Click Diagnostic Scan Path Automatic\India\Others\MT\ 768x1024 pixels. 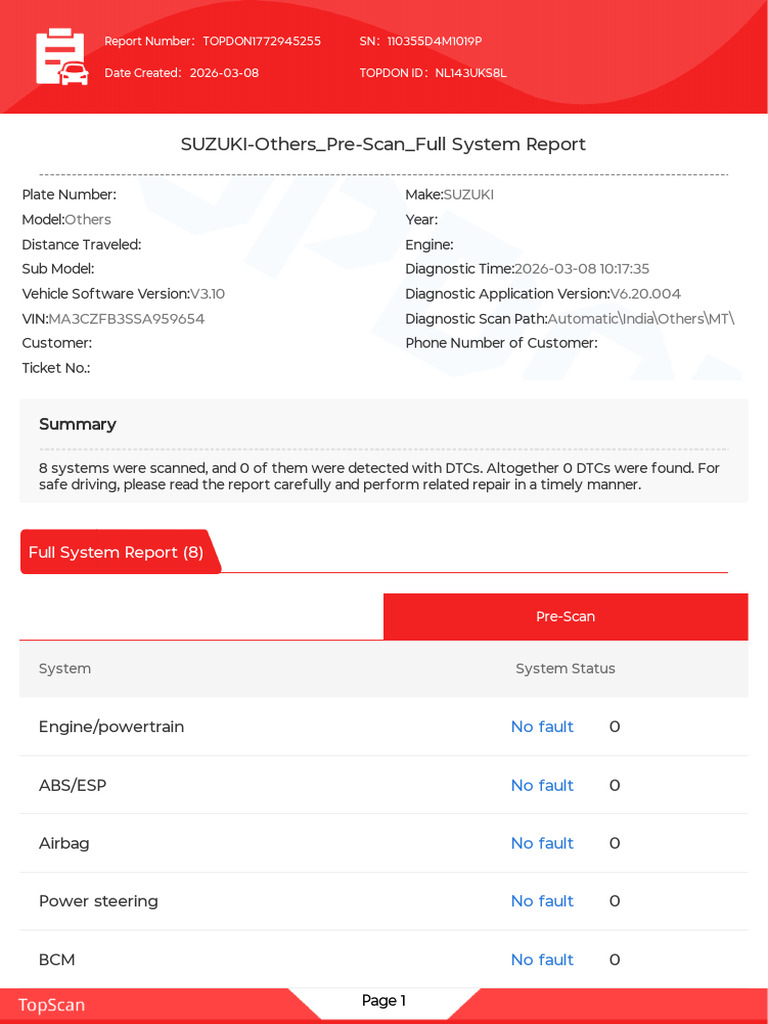(641, 319)
